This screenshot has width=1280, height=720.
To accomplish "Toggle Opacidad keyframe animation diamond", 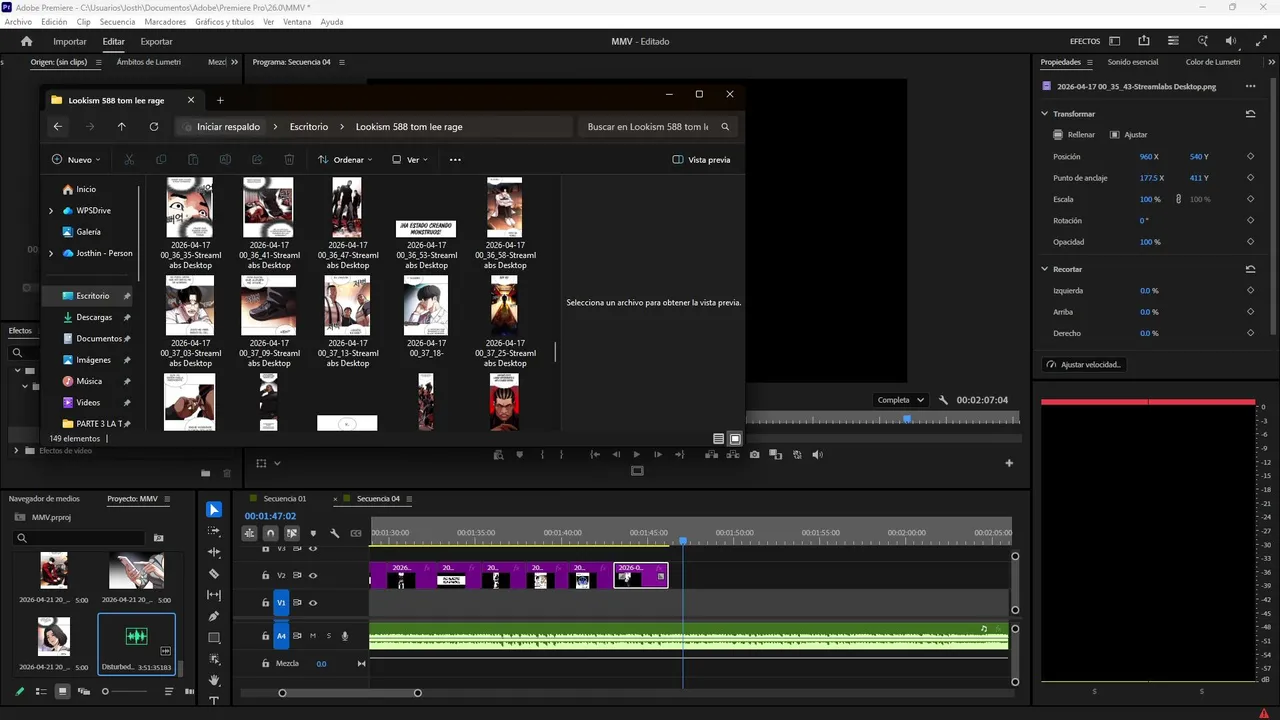I will 1250,242.
